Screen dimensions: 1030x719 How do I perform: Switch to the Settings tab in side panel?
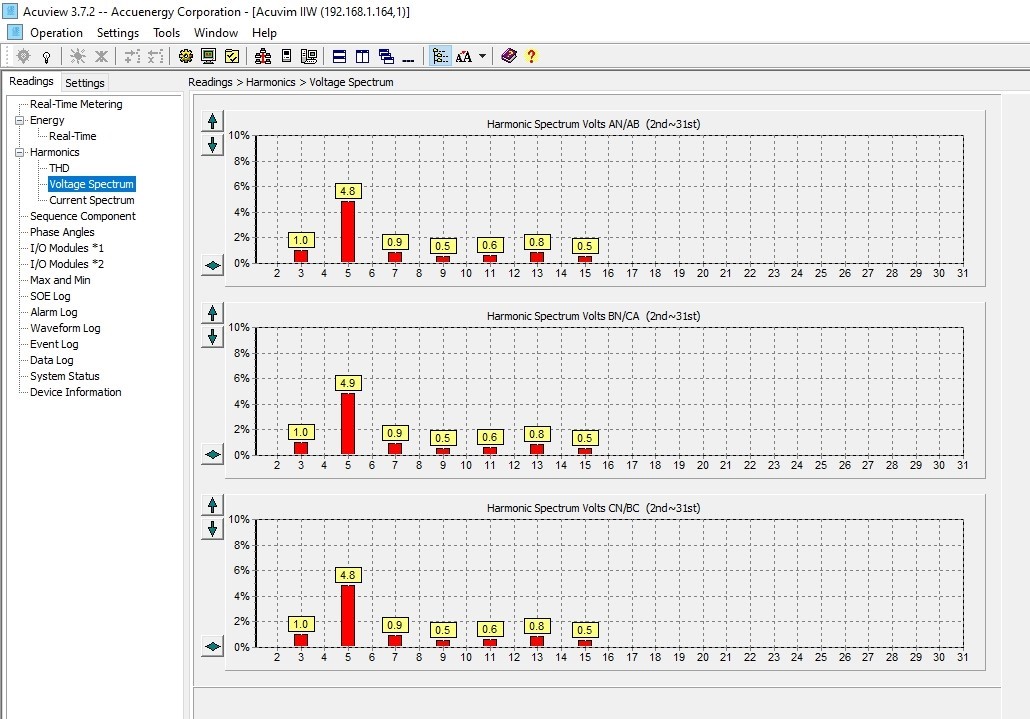point(85,83)
